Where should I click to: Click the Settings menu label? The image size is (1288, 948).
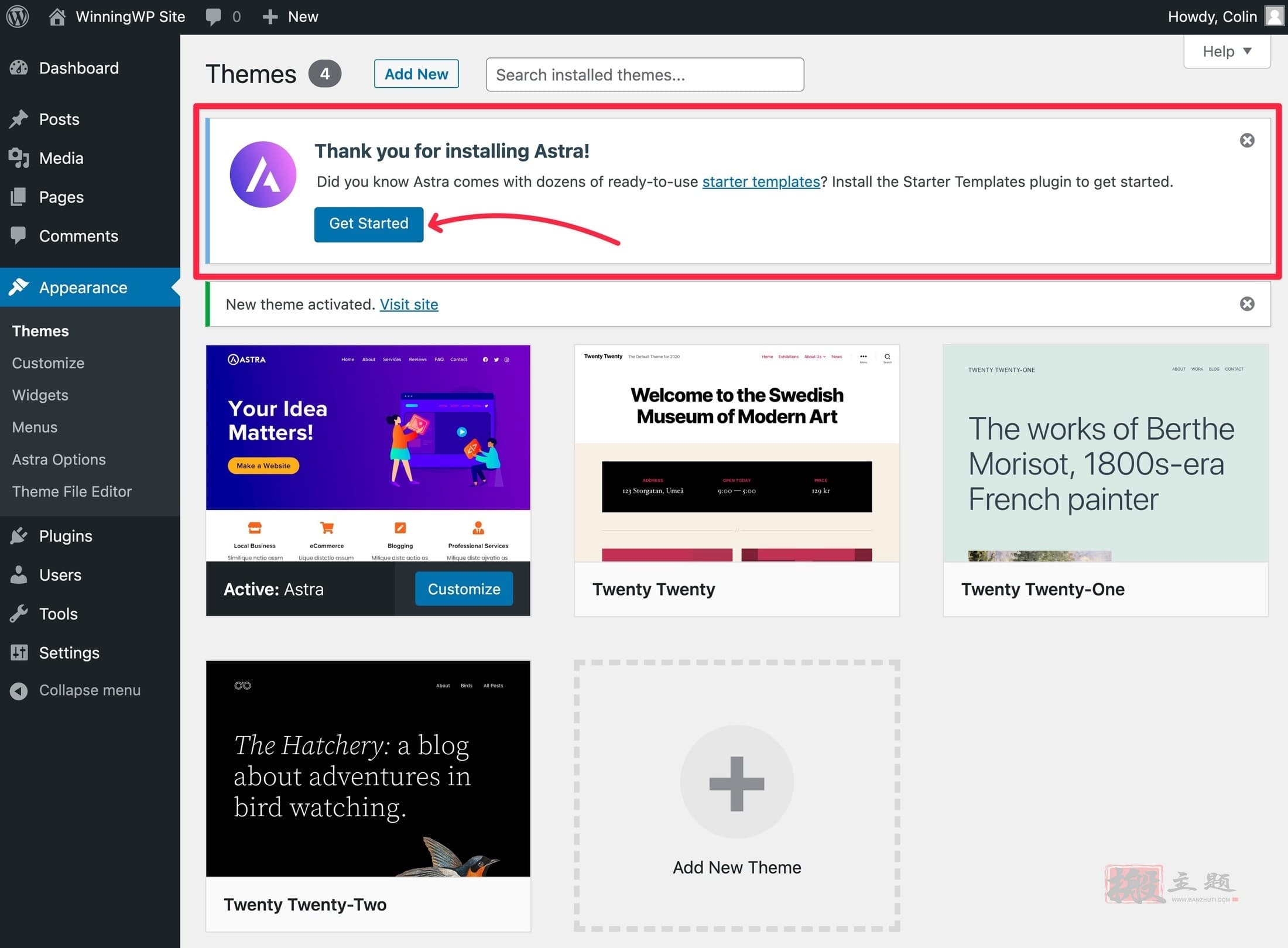(69, 652)
